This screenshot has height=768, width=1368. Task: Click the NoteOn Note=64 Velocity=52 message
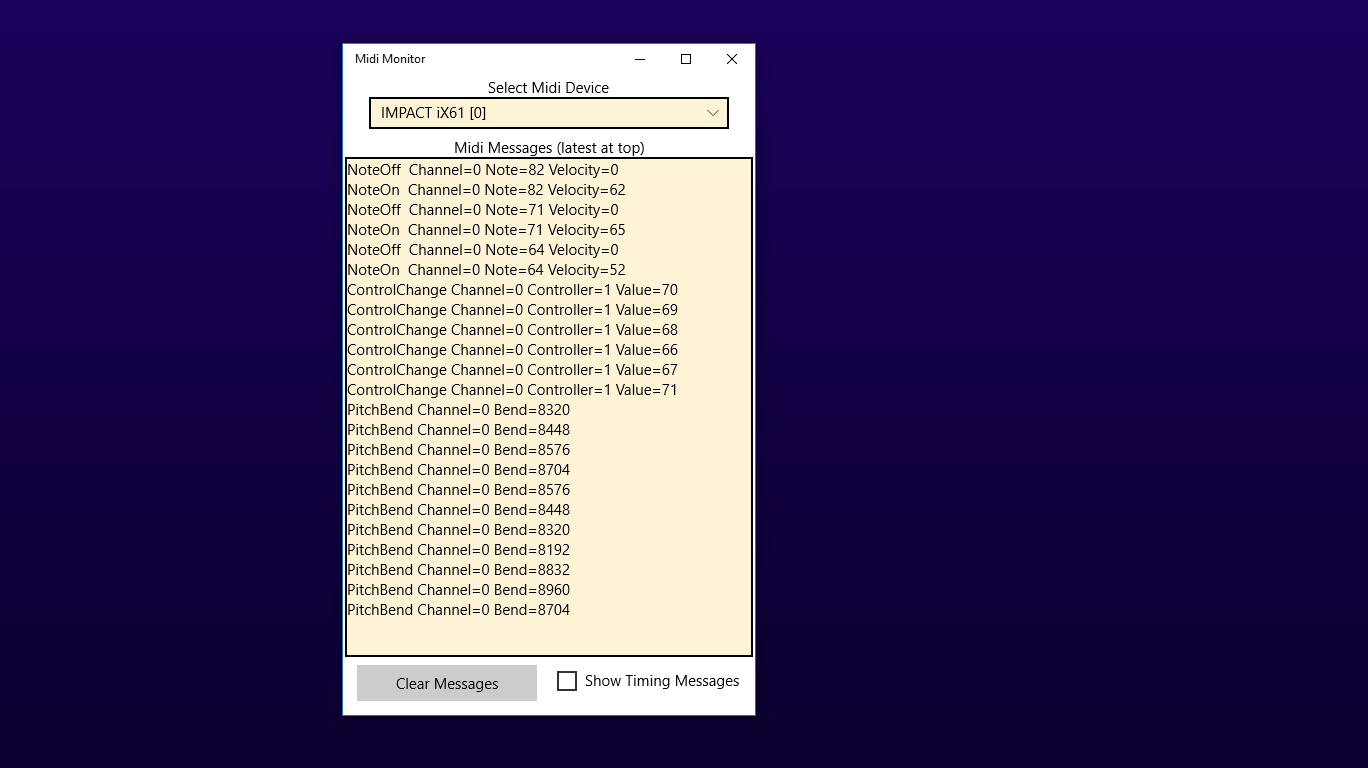(x=486, y=269)
